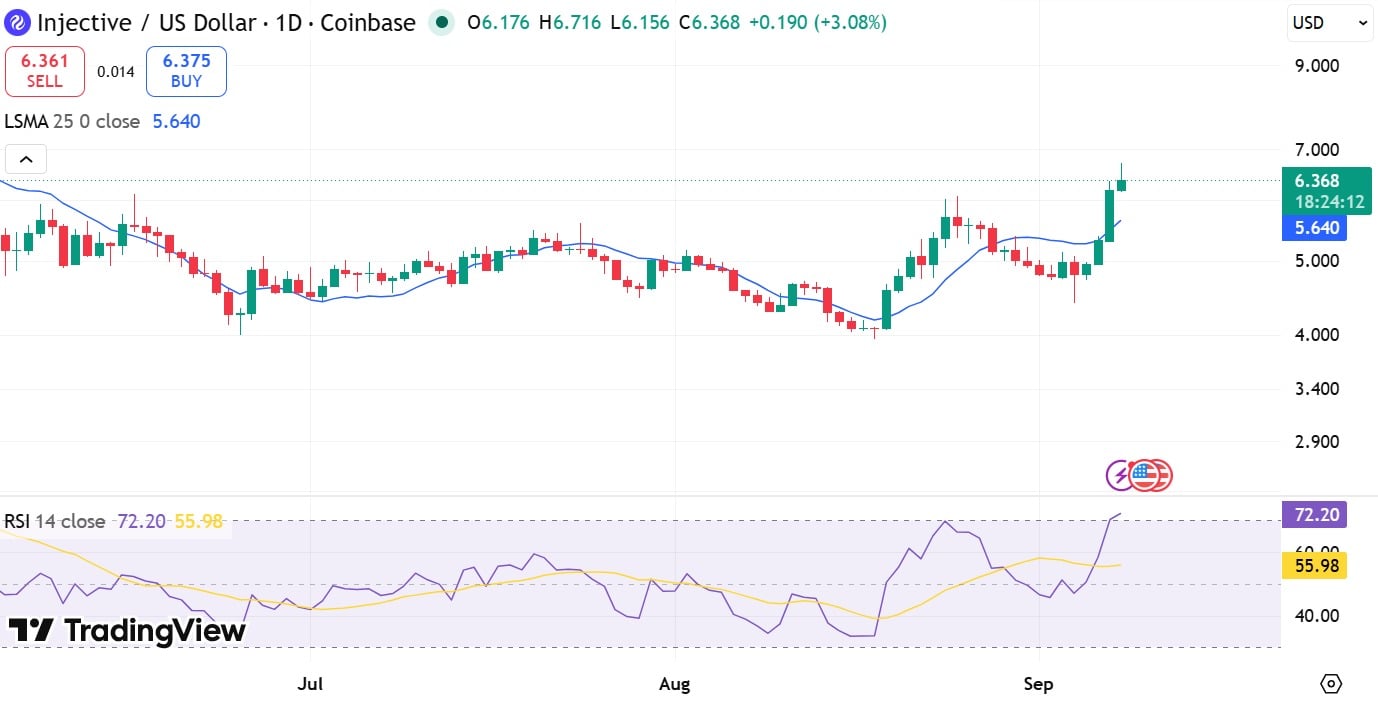
Task: Click the BUY 6.375 button
Action: [186, 71]
